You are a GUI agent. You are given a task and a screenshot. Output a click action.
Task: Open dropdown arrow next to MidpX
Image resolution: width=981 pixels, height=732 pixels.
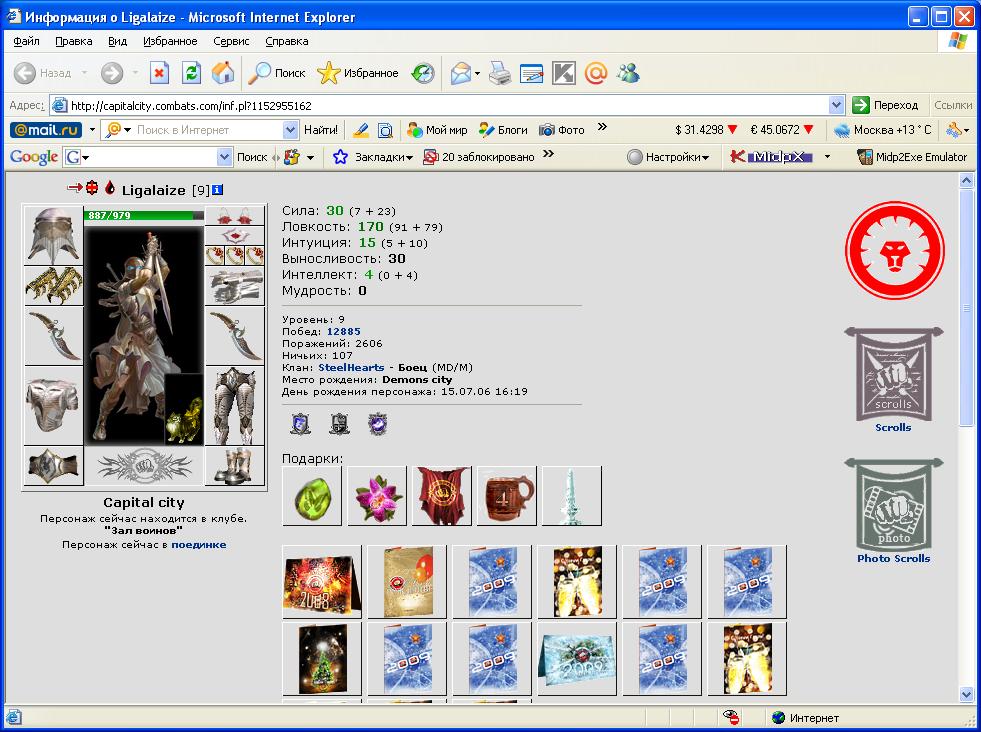tap(827, 157)
